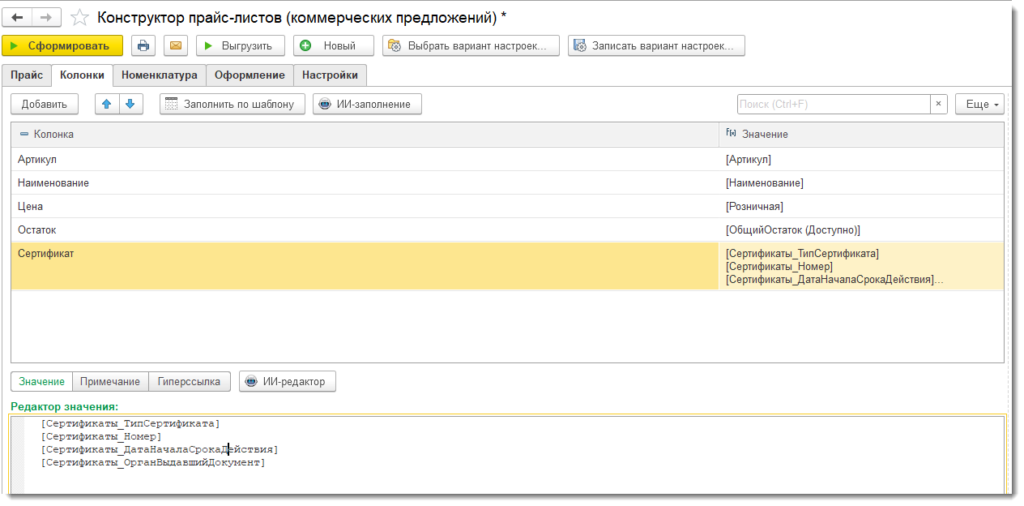
Task: Click the [Артикул] value cell
Action: pyautogui.click(x=861, y=159)
